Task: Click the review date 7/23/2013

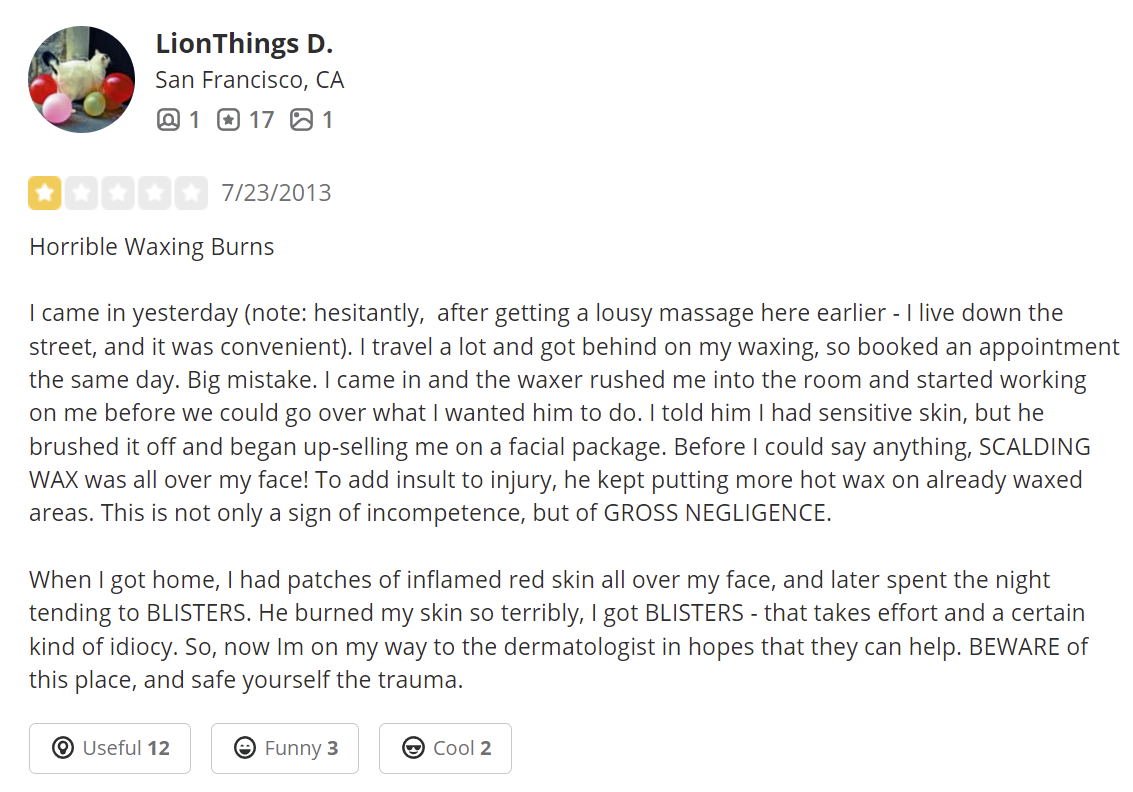Action: [276, 193]
